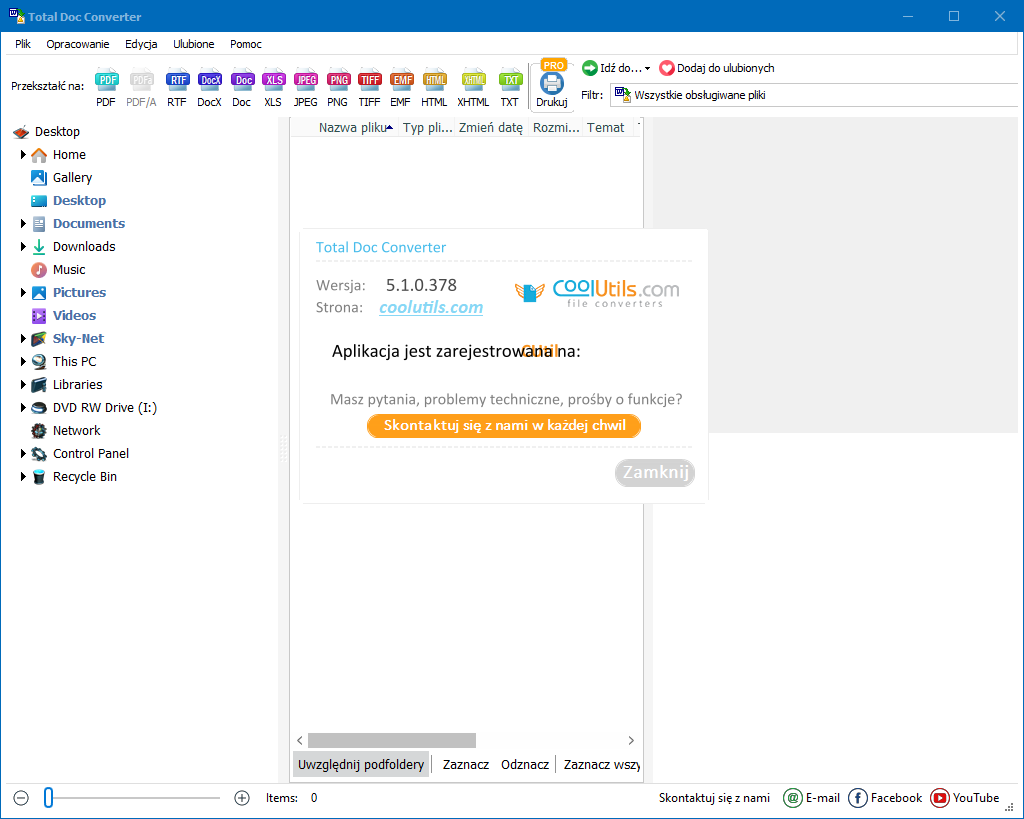The width and height of the screenshot is (1024, 819).
Task: Expand the Home tree node
Action: [23, 155]
